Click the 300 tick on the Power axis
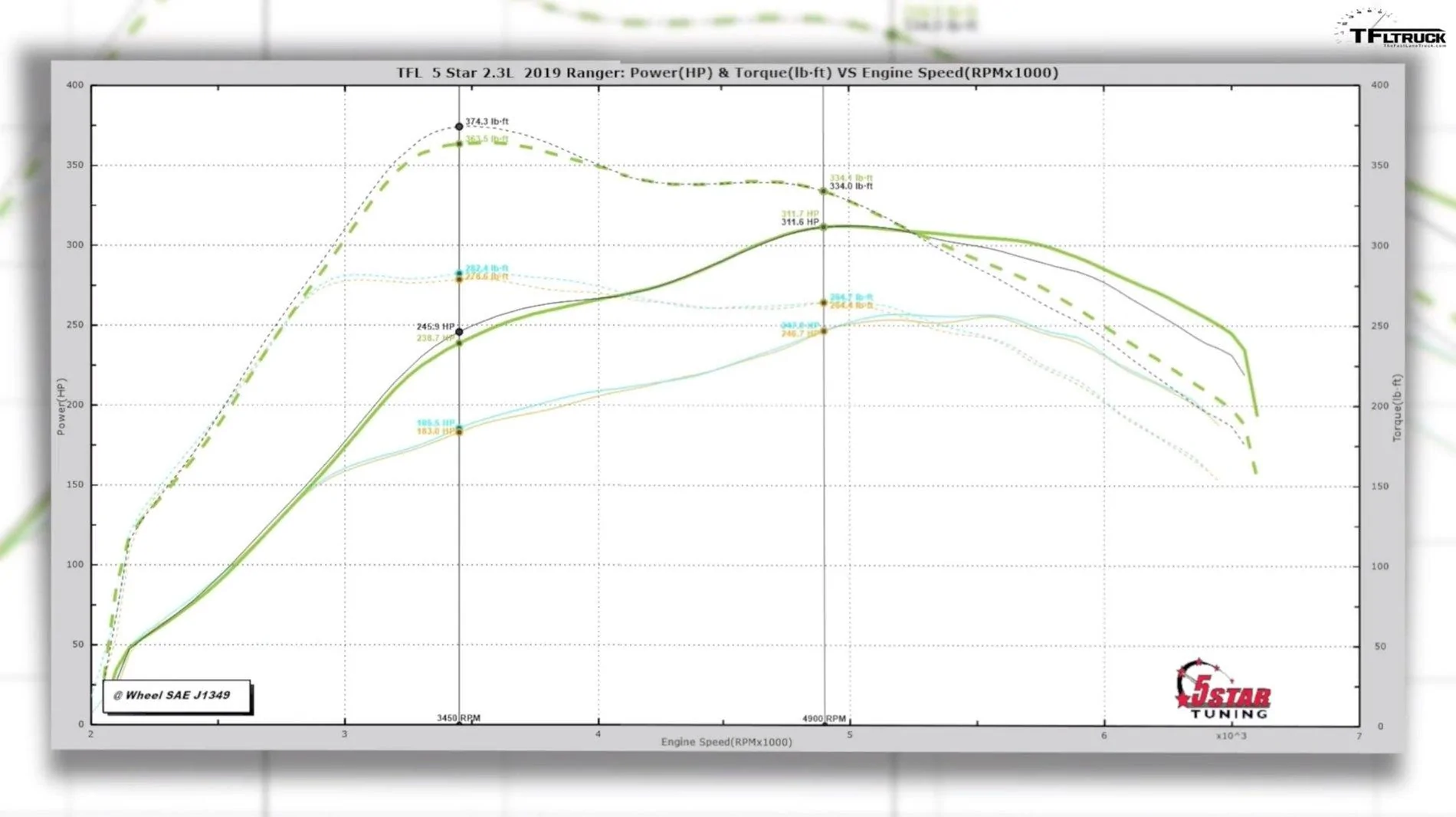Image resolution: width=1456 pixels, height=817 pixels. pyautogui.click(x=75, y=245)
